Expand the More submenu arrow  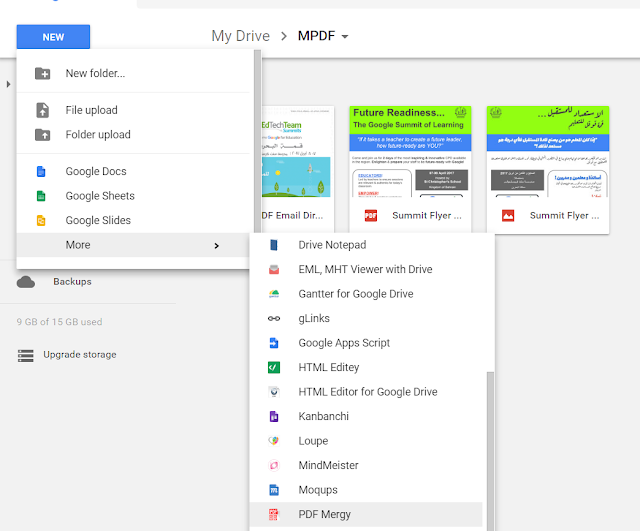point(217,245)
